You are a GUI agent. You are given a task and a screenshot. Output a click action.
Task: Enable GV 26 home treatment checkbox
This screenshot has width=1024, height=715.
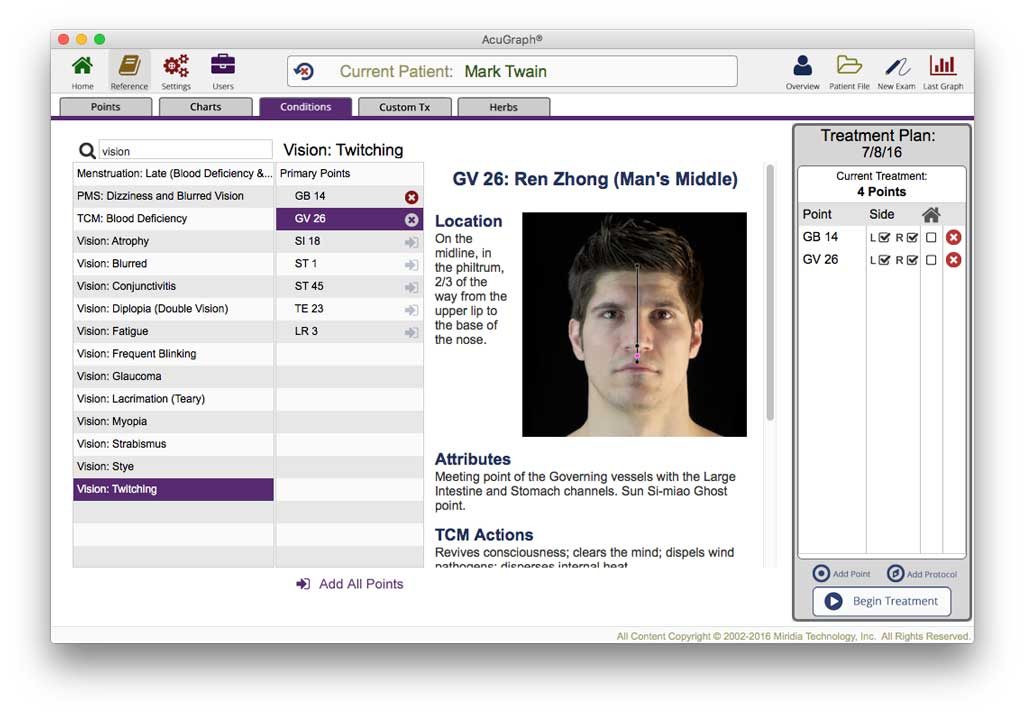tap(931, 260)
